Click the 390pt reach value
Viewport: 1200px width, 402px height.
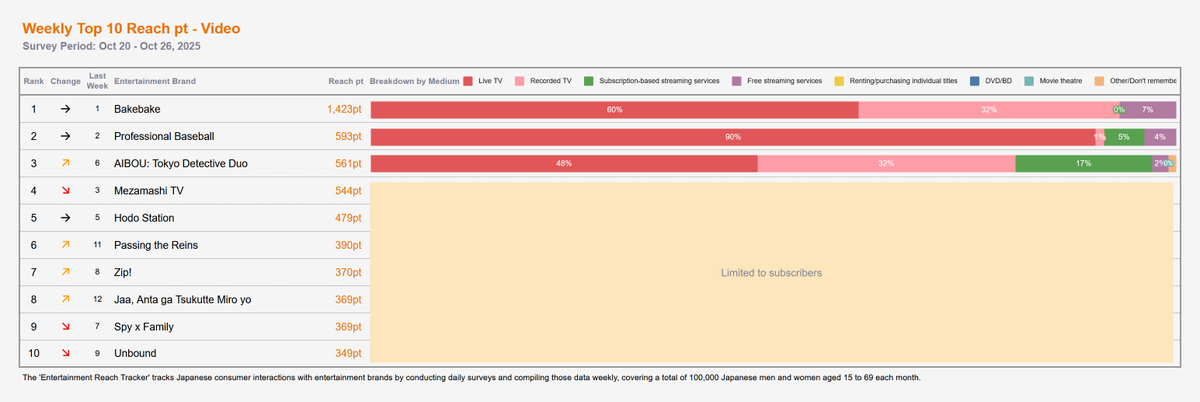[x=349, y=245]
